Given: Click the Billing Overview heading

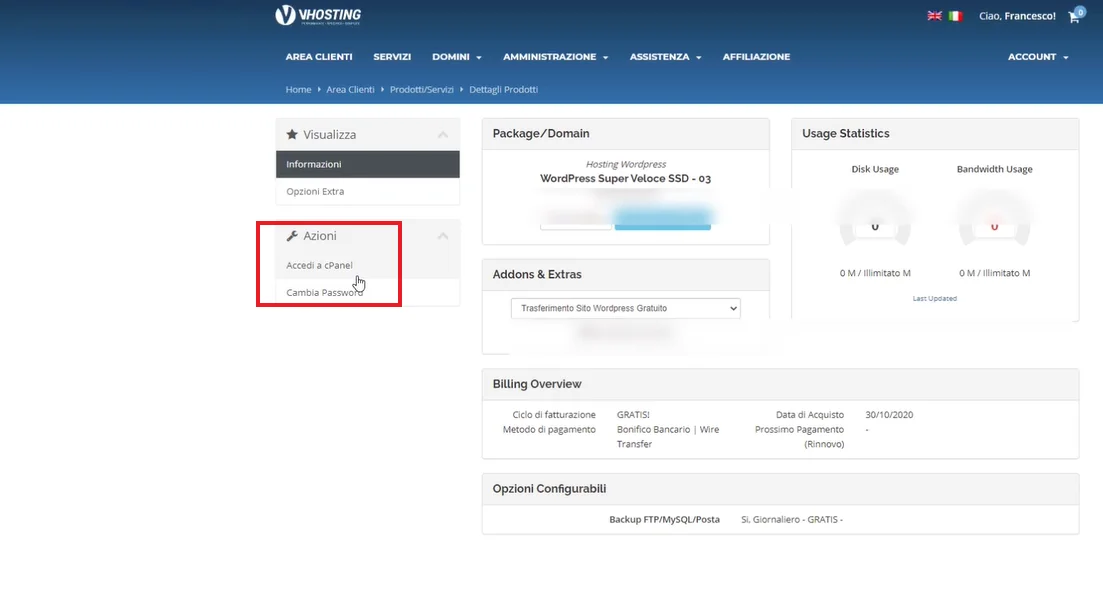Looking at the screenshot, I should click(x=537, y=384).
